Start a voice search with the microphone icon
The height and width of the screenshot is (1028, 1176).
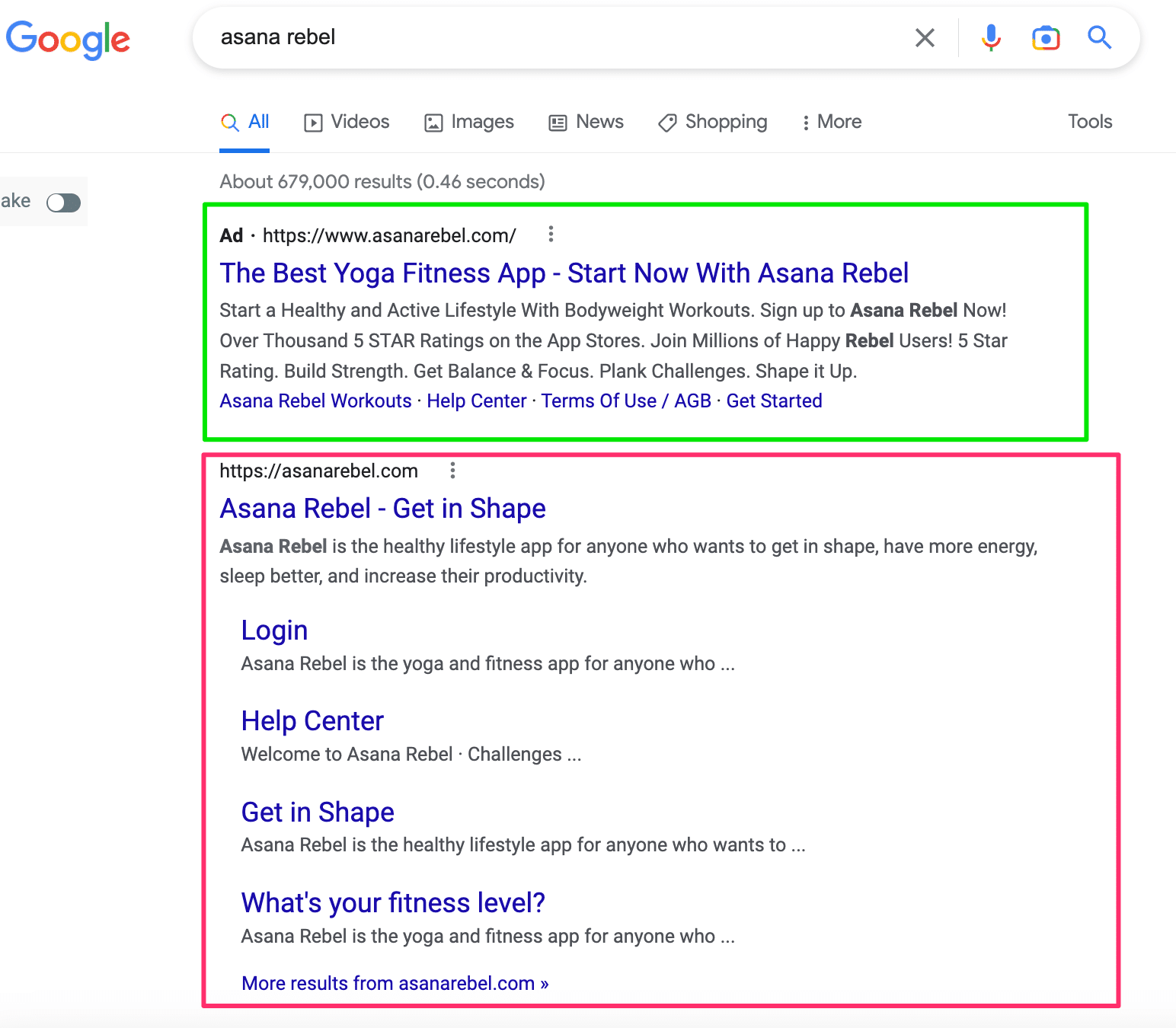click(991, 37)
